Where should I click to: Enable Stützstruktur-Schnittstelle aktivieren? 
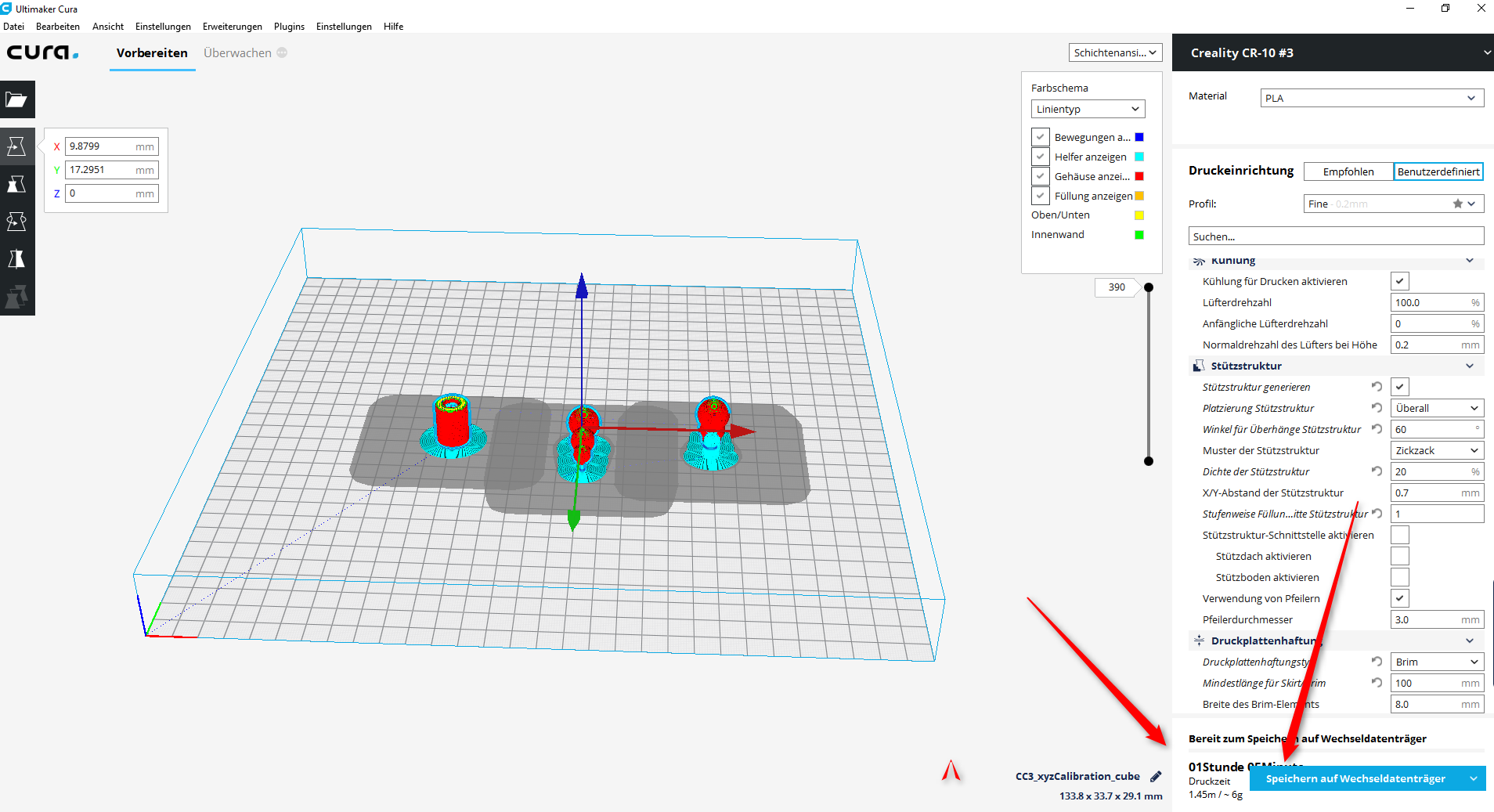tap(1400, 535)
